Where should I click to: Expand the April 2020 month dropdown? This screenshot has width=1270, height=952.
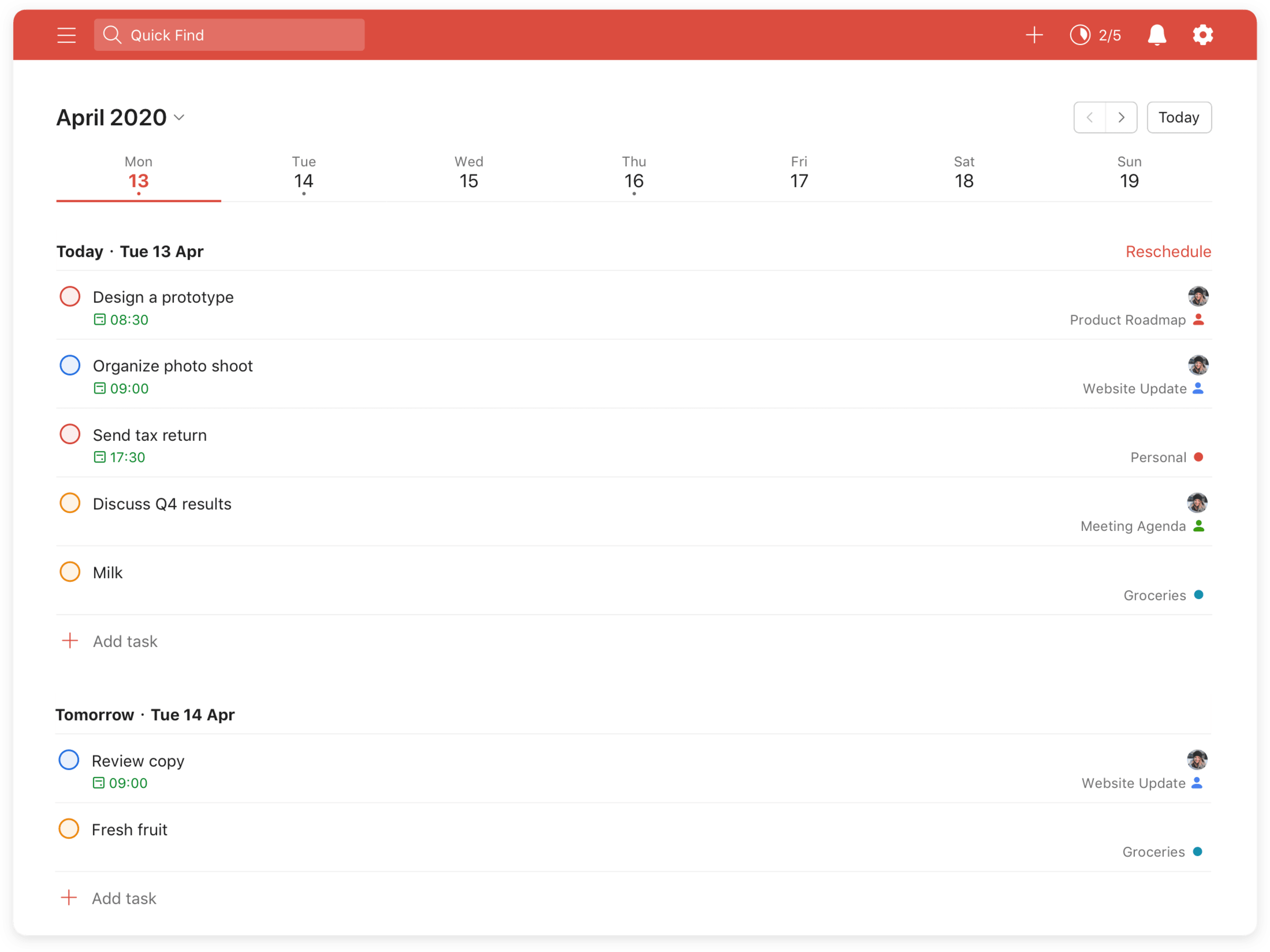click(181, 118)
